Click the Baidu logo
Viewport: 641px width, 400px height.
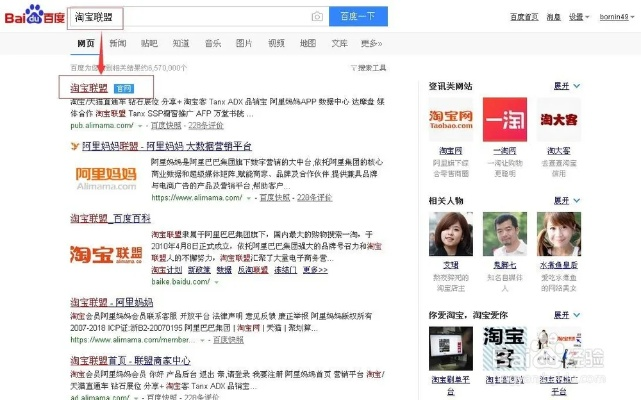point(34,16)
